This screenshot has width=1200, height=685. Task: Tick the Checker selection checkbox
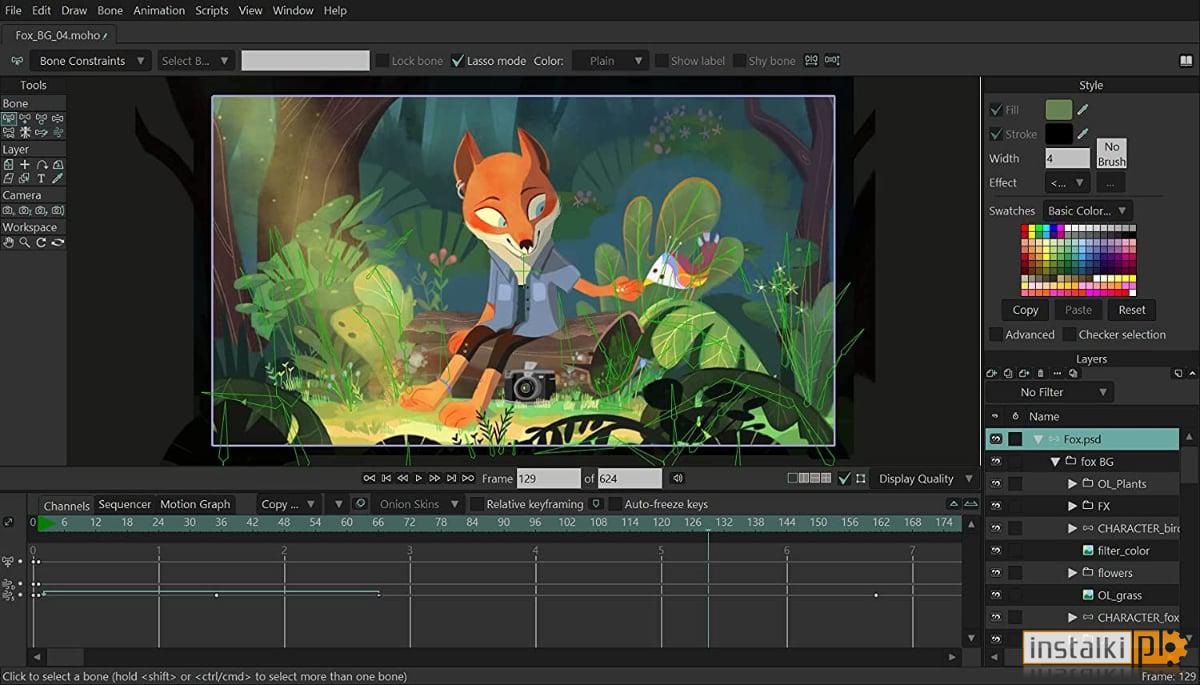click(x=1069, y=335)
